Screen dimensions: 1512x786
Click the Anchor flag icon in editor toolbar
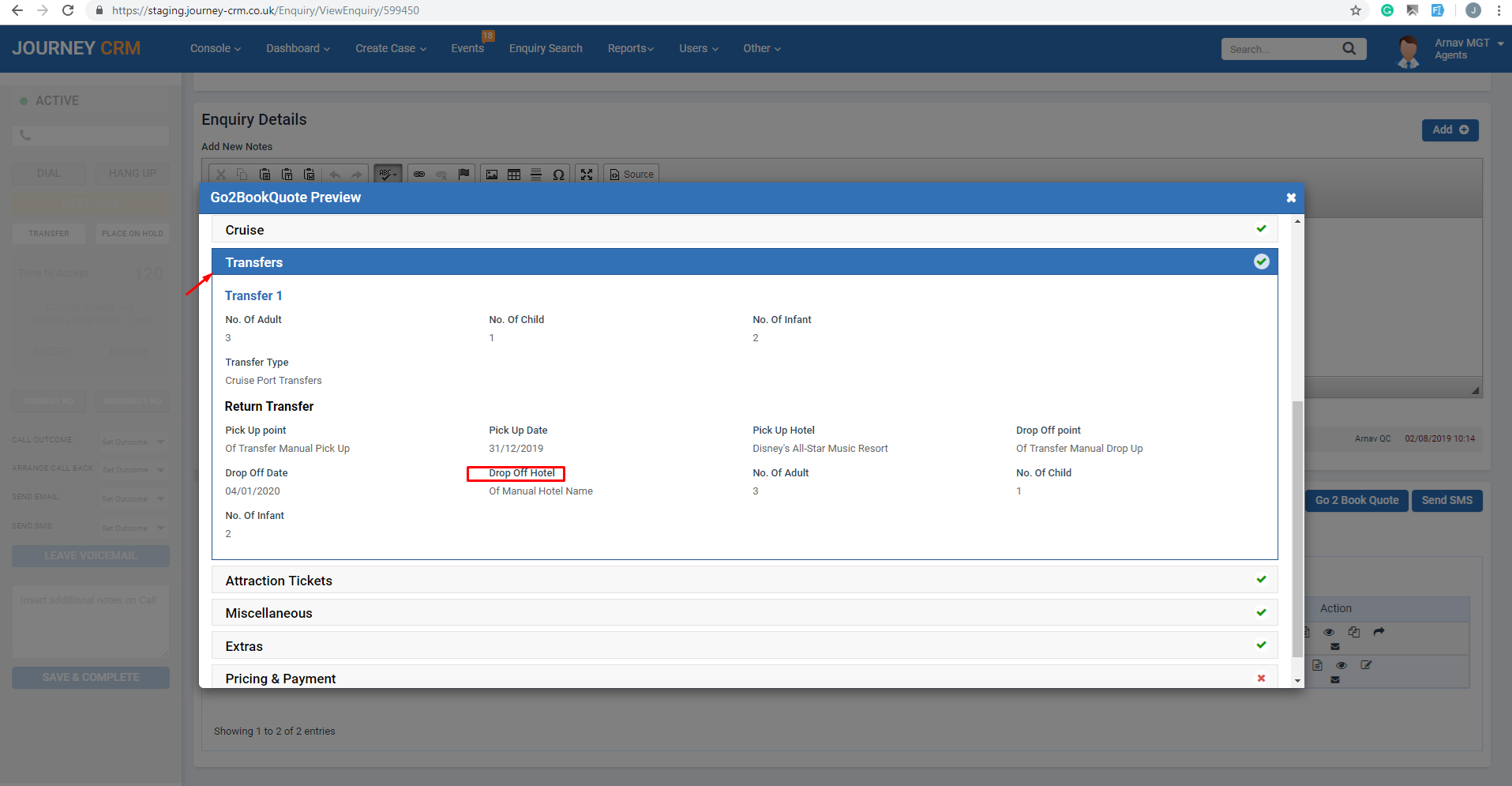click(464, 175)
